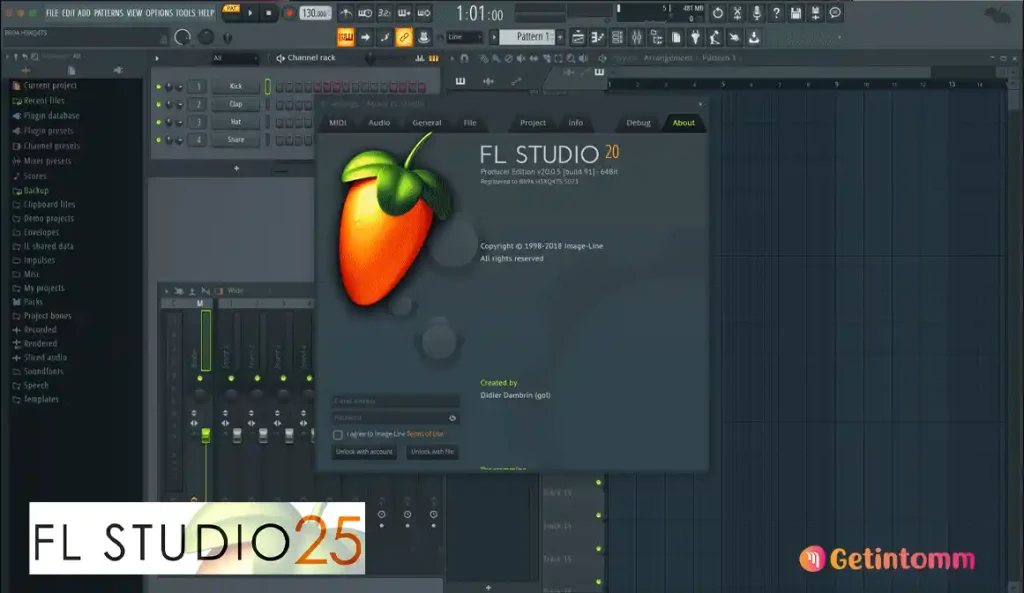Click the Email address input field
Viewport: 1024px width, 593px height.
(x=395, y=401)
